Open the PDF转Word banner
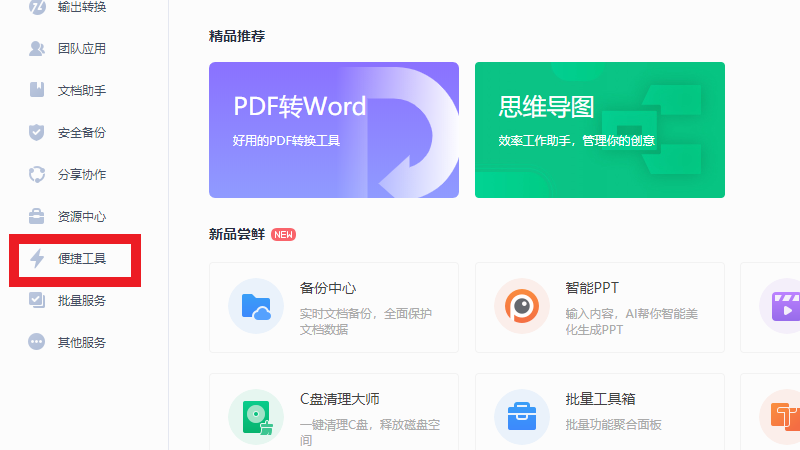The height and width of the screenshot is (450, 800). pyautogui.click(x=334, y=130)
